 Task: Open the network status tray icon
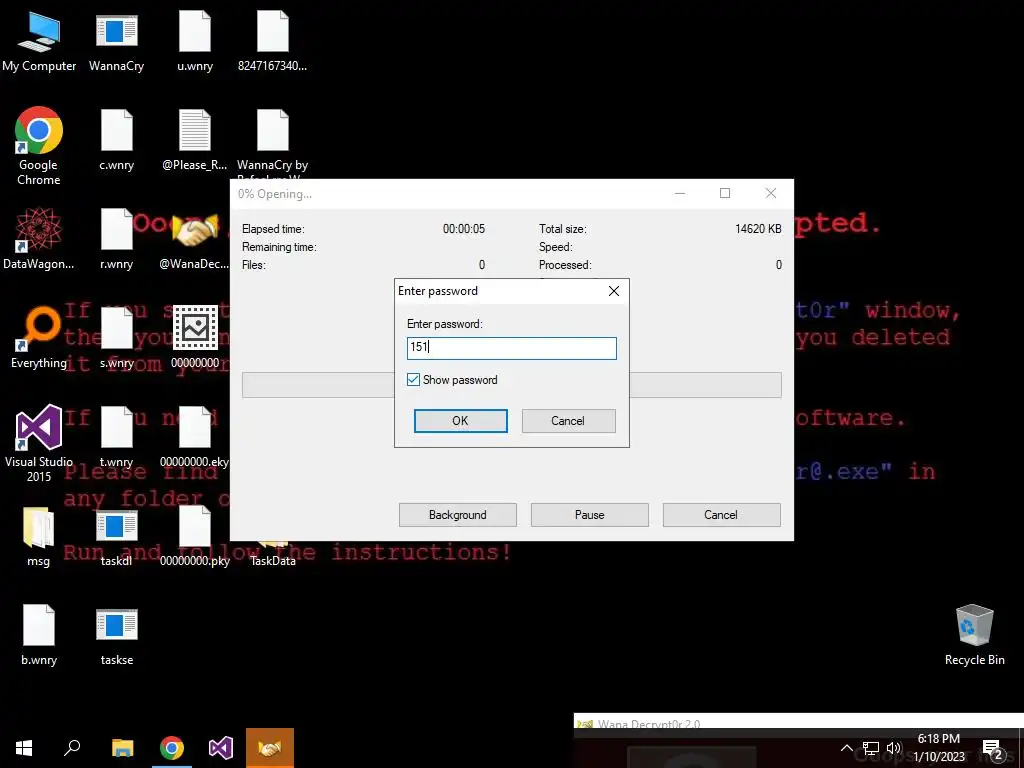point(871,748)
